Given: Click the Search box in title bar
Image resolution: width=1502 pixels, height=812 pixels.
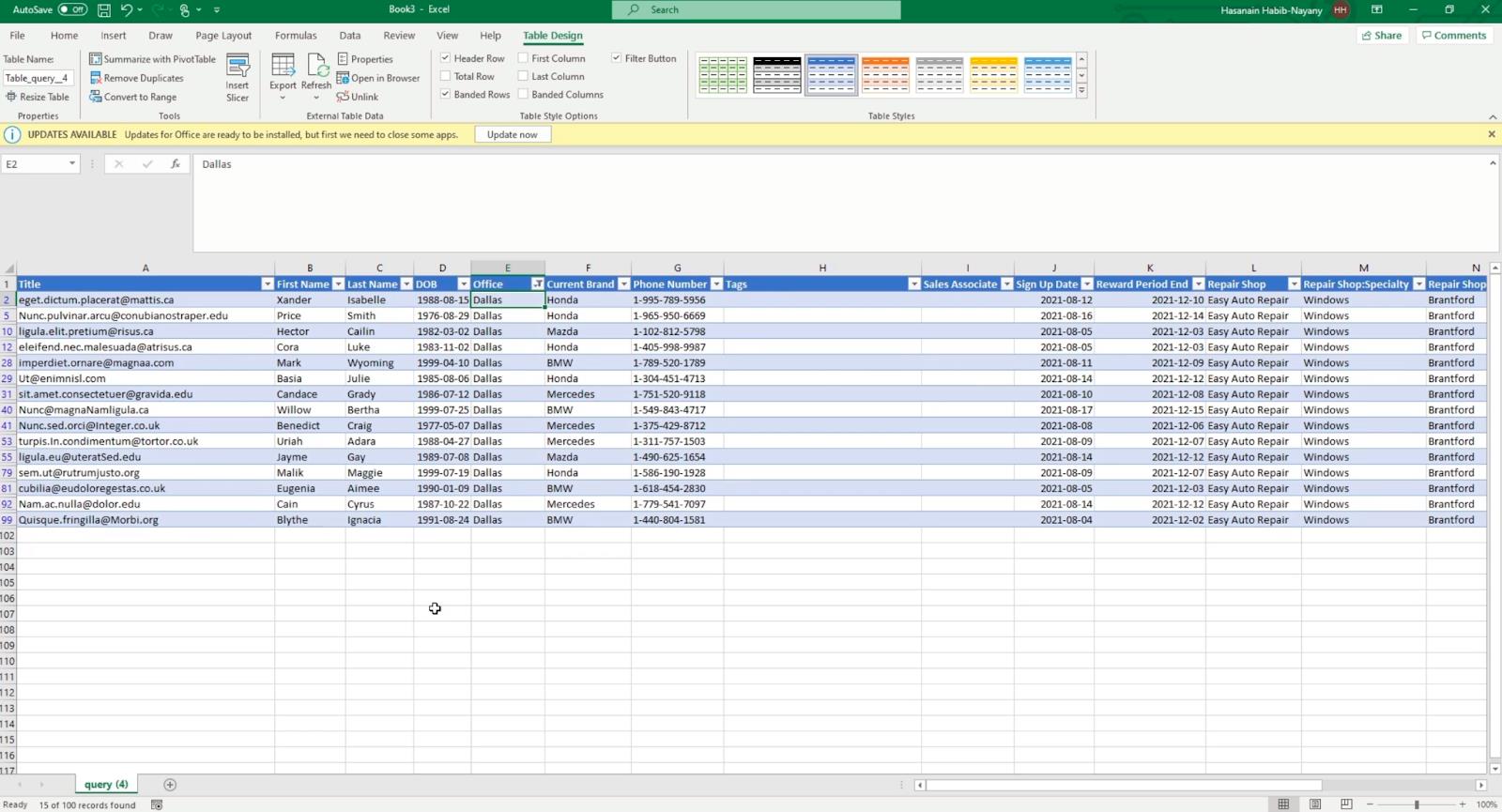Looking at the screenshot, I should 757,9.
